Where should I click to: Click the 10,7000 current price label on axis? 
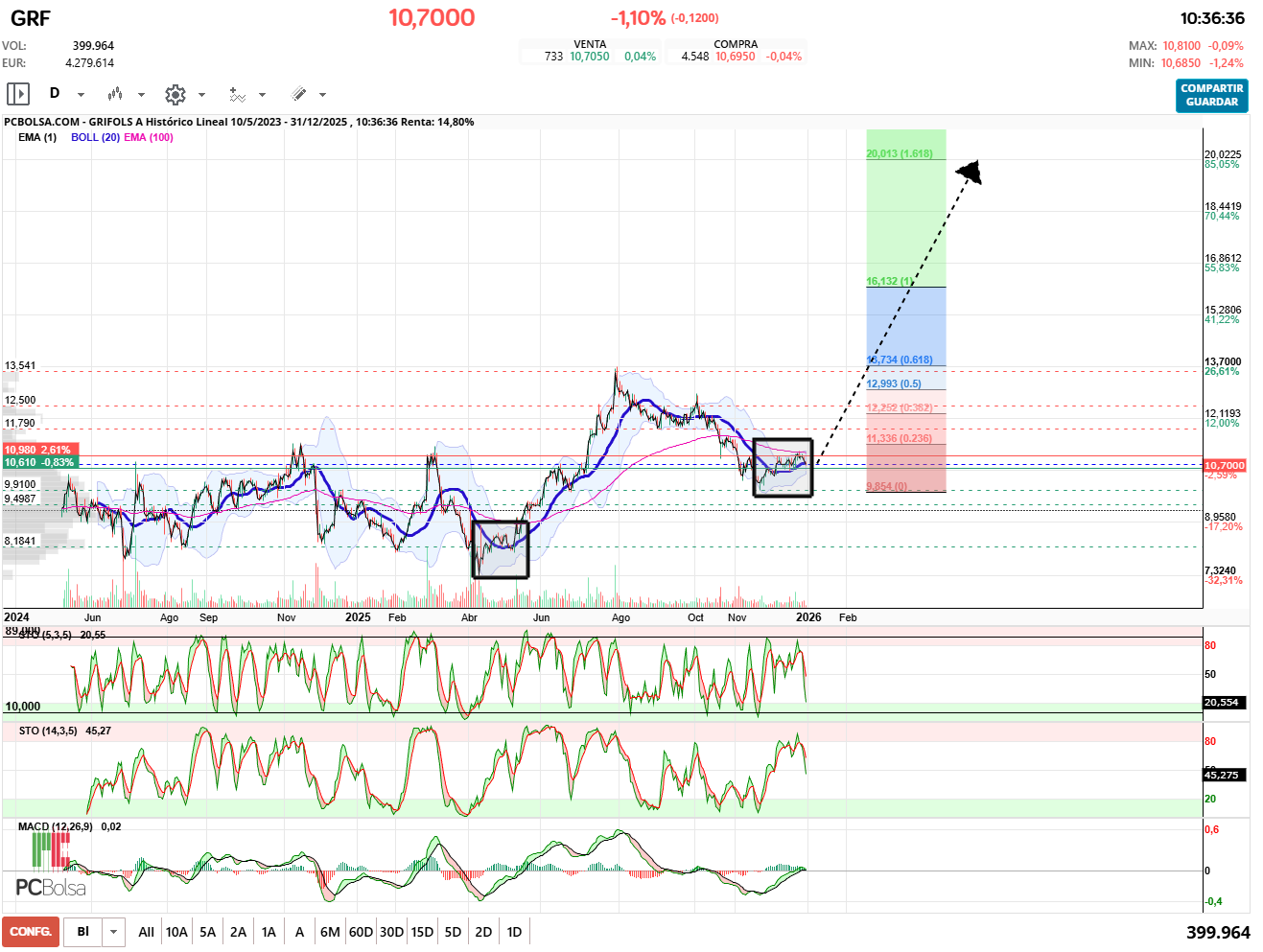coord(1224,465)
